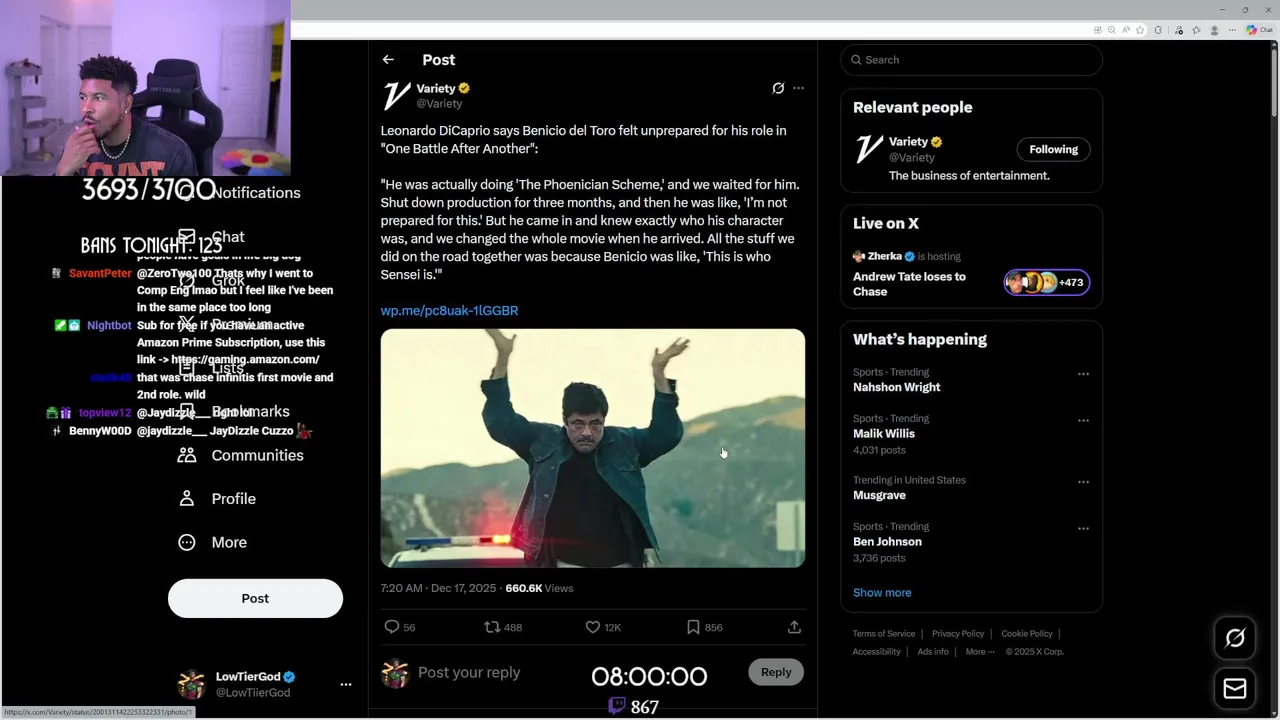The height and width of the screenshot is (720, 1280).
Task: Open LowTierGod account name at bottom
Action: (248, 677)
